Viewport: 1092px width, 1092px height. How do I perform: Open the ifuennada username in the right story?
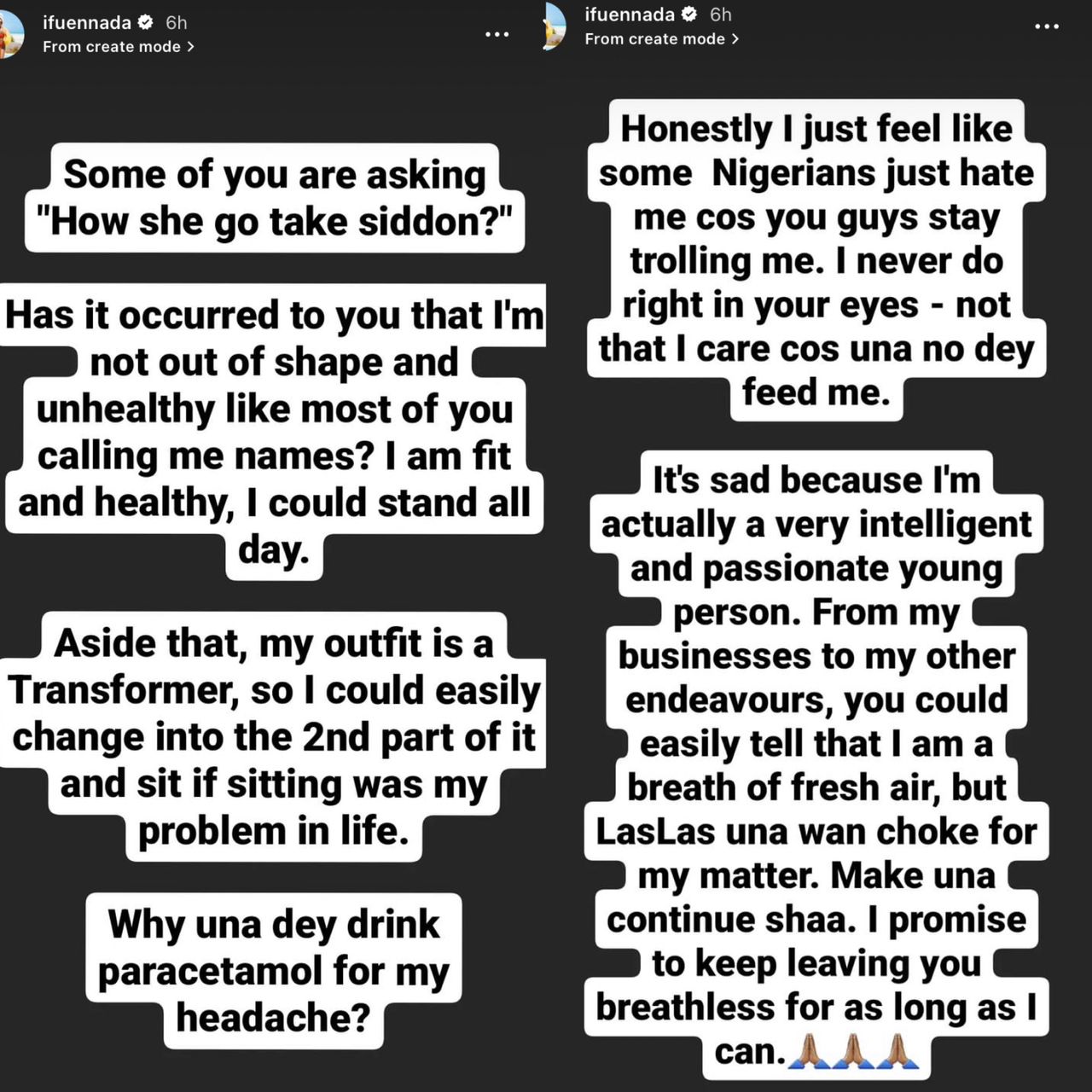(630, 15)
